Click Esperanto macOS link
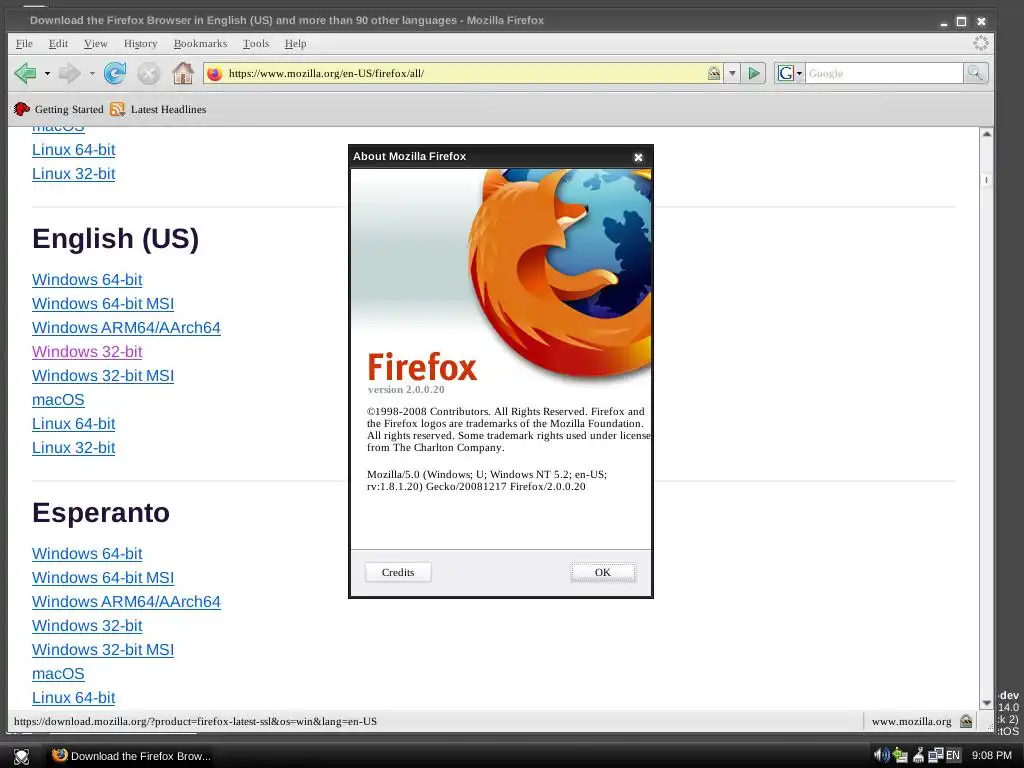This screenshot has width=1024, height=768. pos(58,674)
